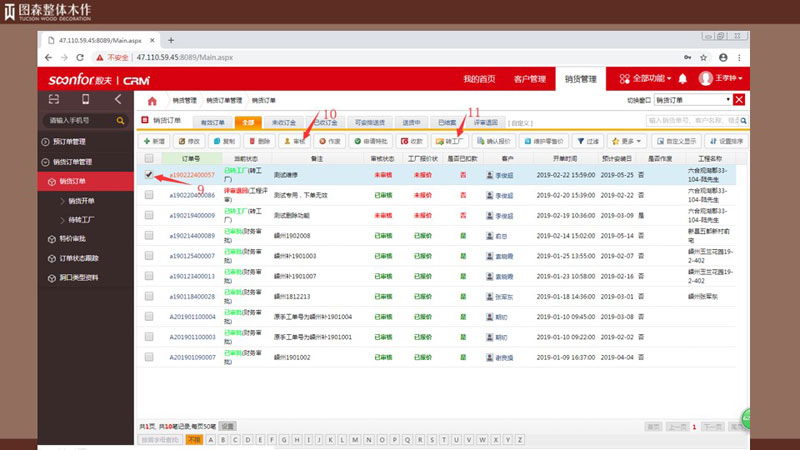Click the home icon in breadcrumb bar
This screenshot has height=450, width=800.
click(152, 101)
